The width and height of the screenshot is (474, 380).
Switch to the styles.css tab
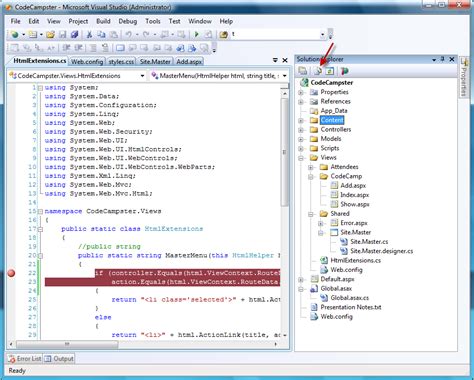(x=121, y=62)
